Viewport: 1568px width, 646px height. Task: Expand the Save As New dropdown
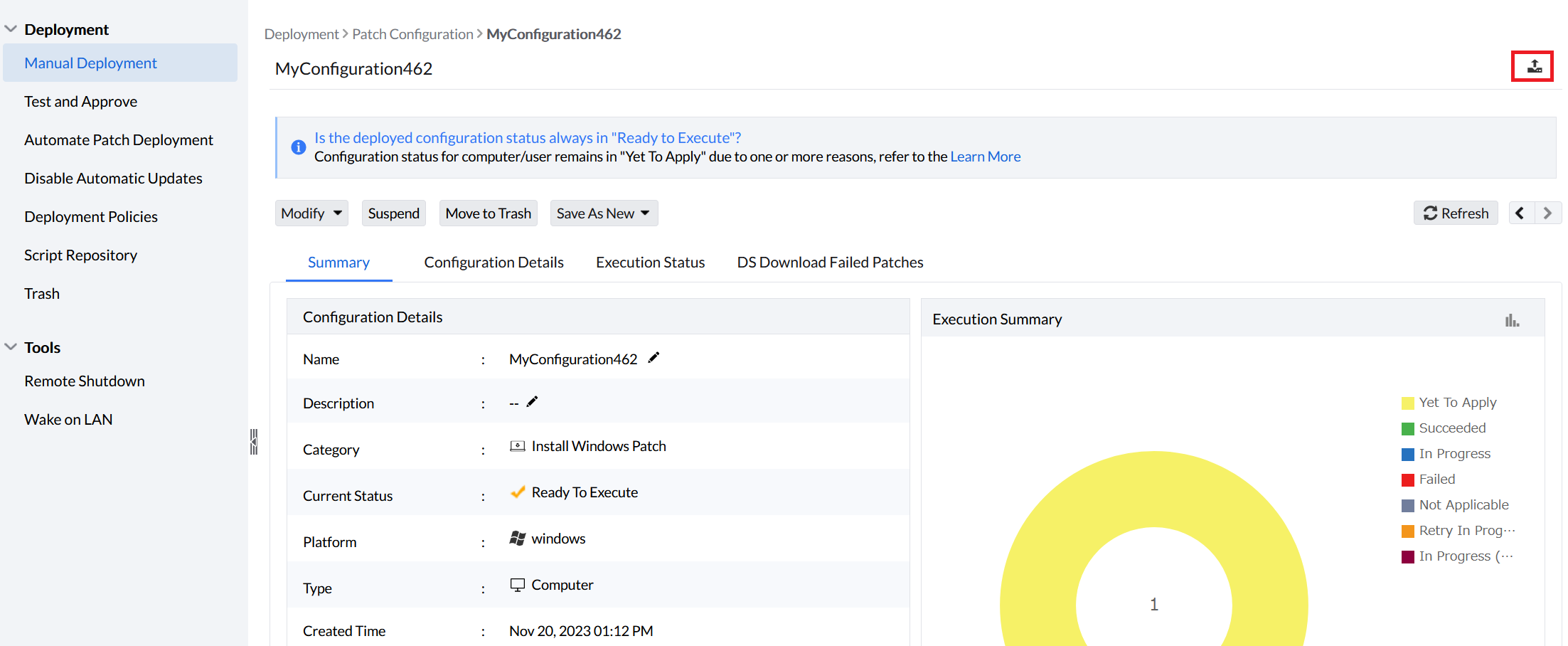point(603,213)
